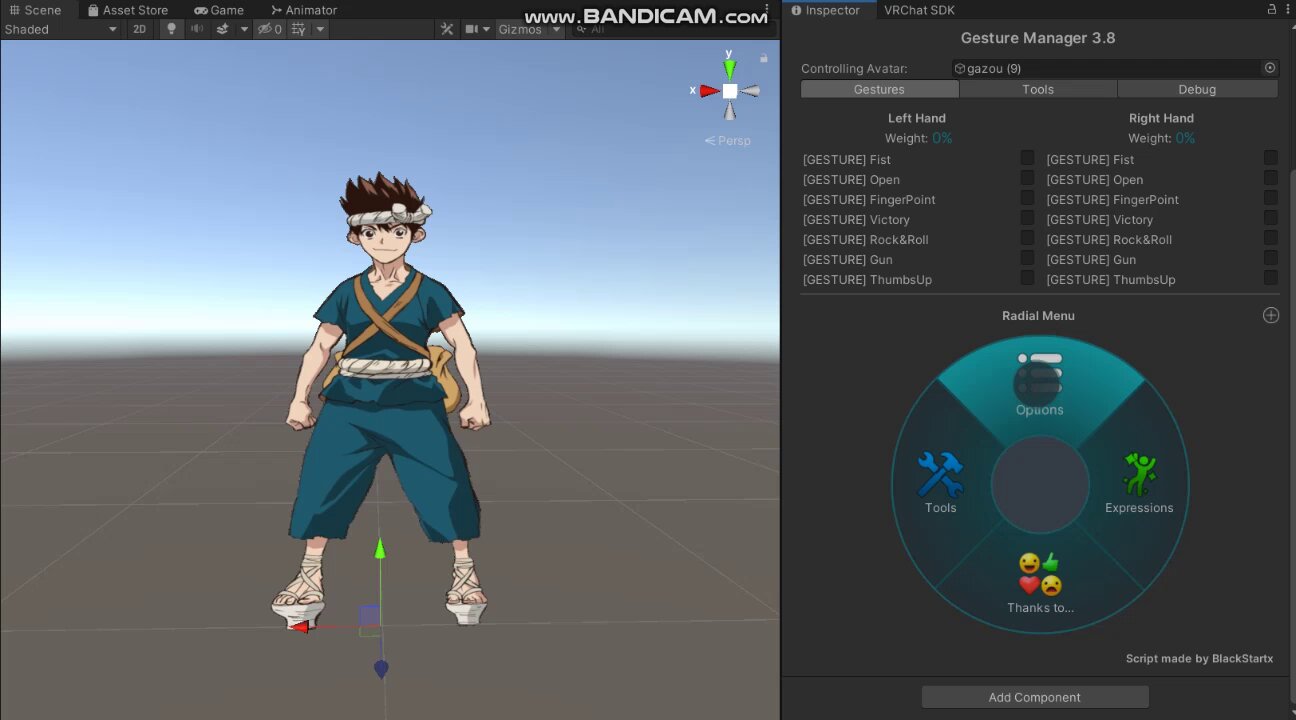Click the Radial Menu plus icon
This screenshot has height=720, width=1296.
pyautogui.click(x=1270, y=315)
